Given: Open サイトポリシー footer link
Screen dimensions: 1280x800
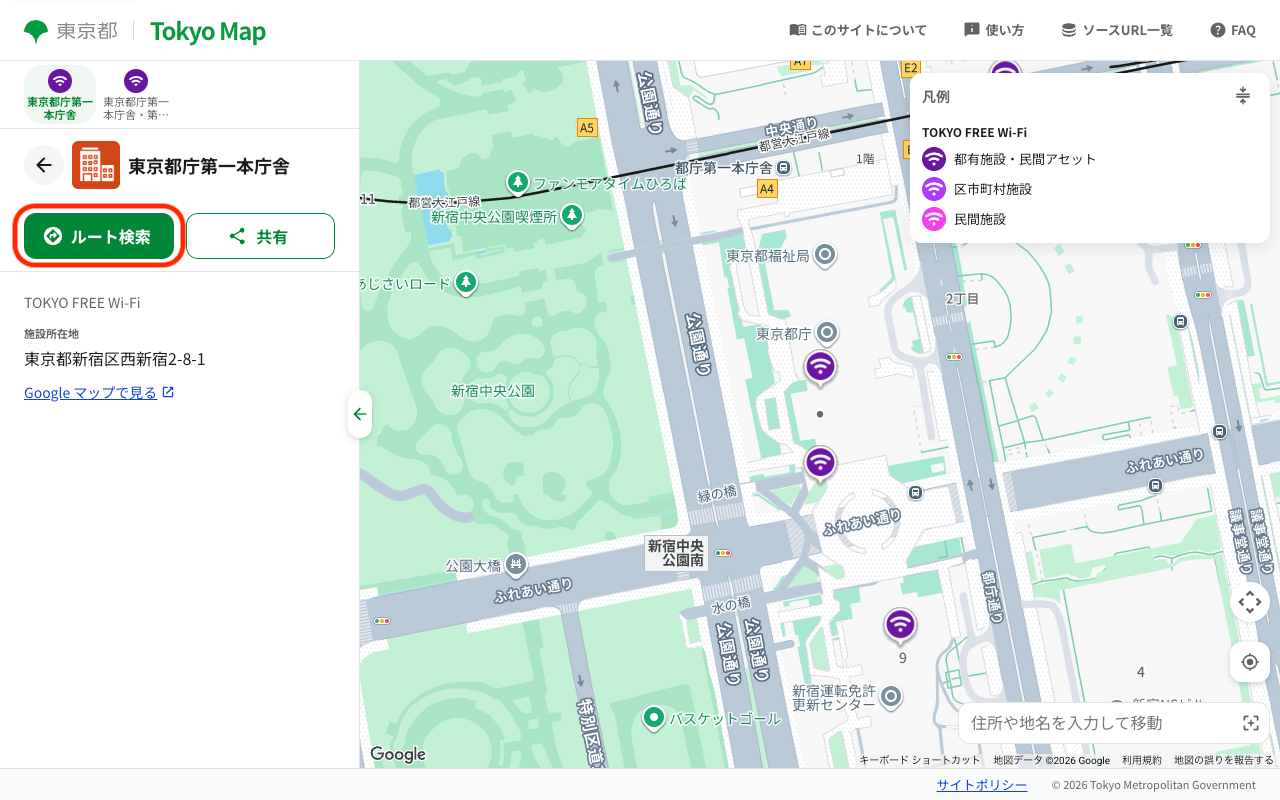Looking at the screenshot, I should tap(982, 785).
